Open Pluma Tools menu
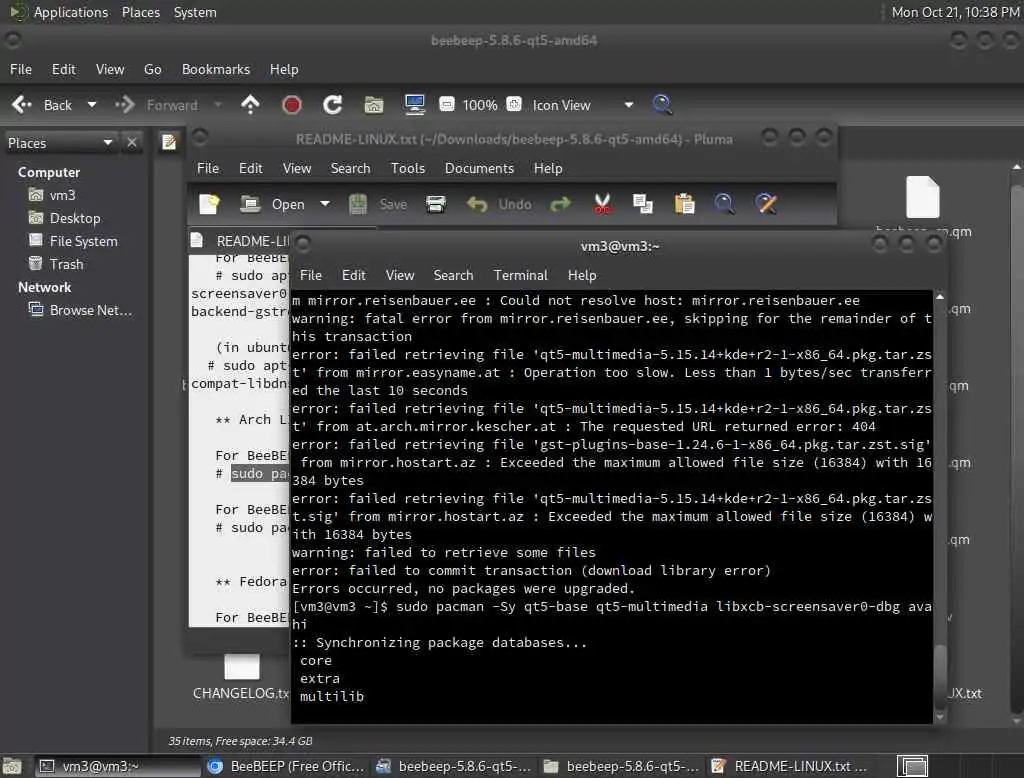 click(408, 169)
